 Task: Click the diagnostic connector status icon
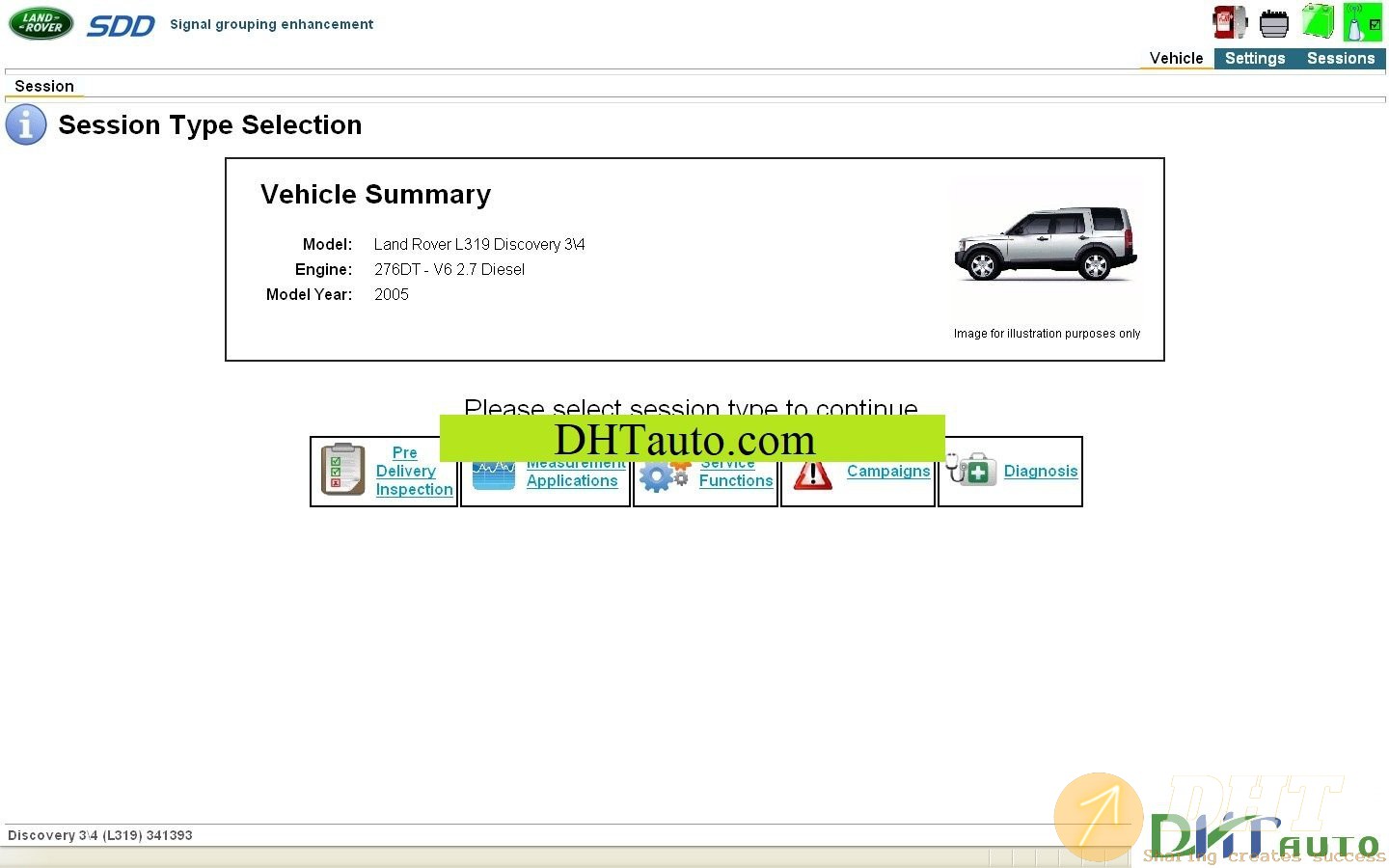click(x=1274, y=23)
